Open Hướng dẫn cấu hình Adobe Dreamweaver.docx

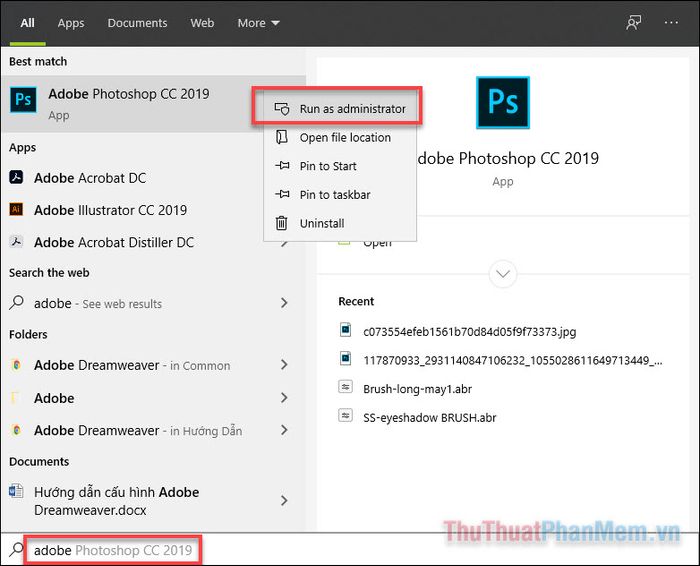[x=153, y=500]
